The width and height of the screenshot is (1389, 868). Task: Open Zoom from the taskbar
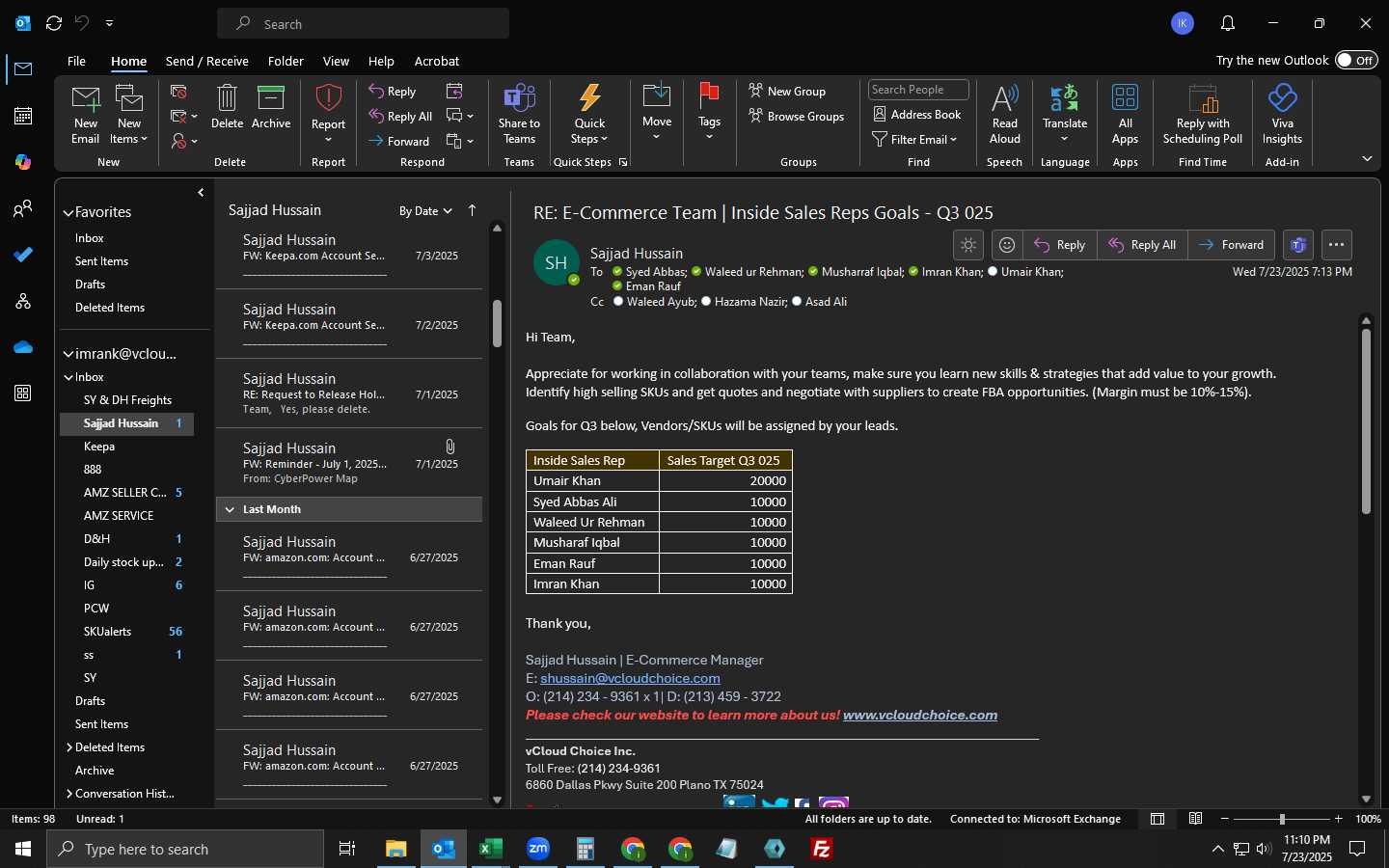[538, 849]
